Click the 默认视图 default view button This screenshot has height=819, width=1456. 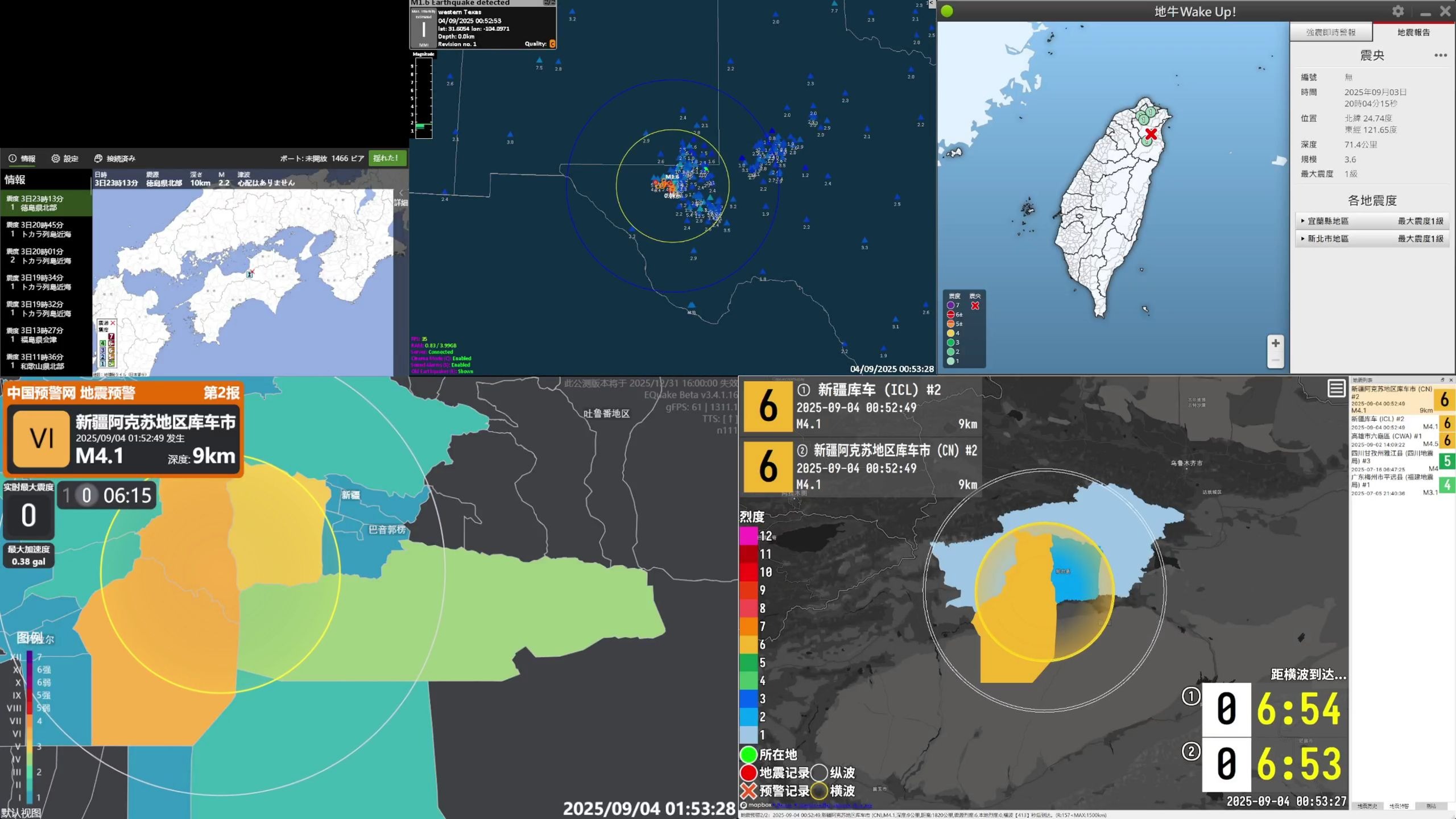(x=21, y=813)
